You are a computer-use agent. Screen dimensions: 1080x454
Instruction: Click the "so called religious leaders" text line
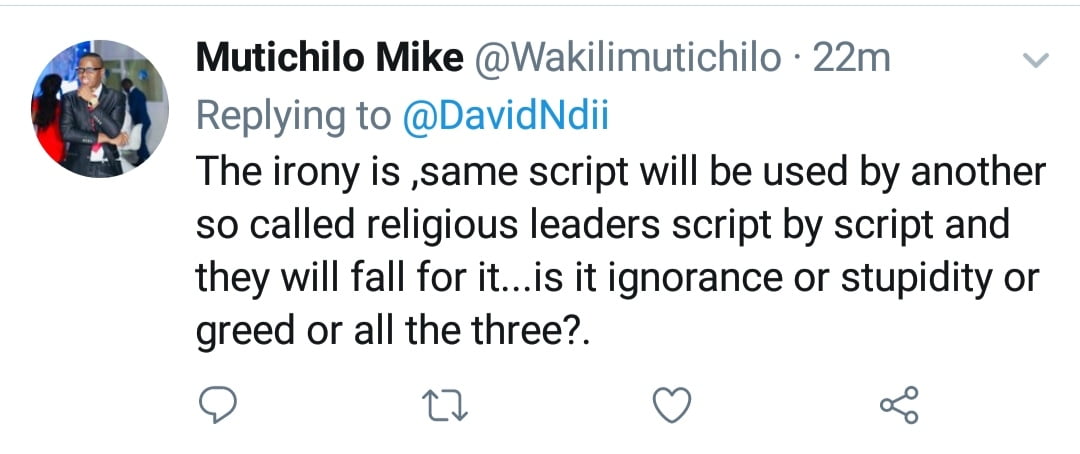point(600,226)
